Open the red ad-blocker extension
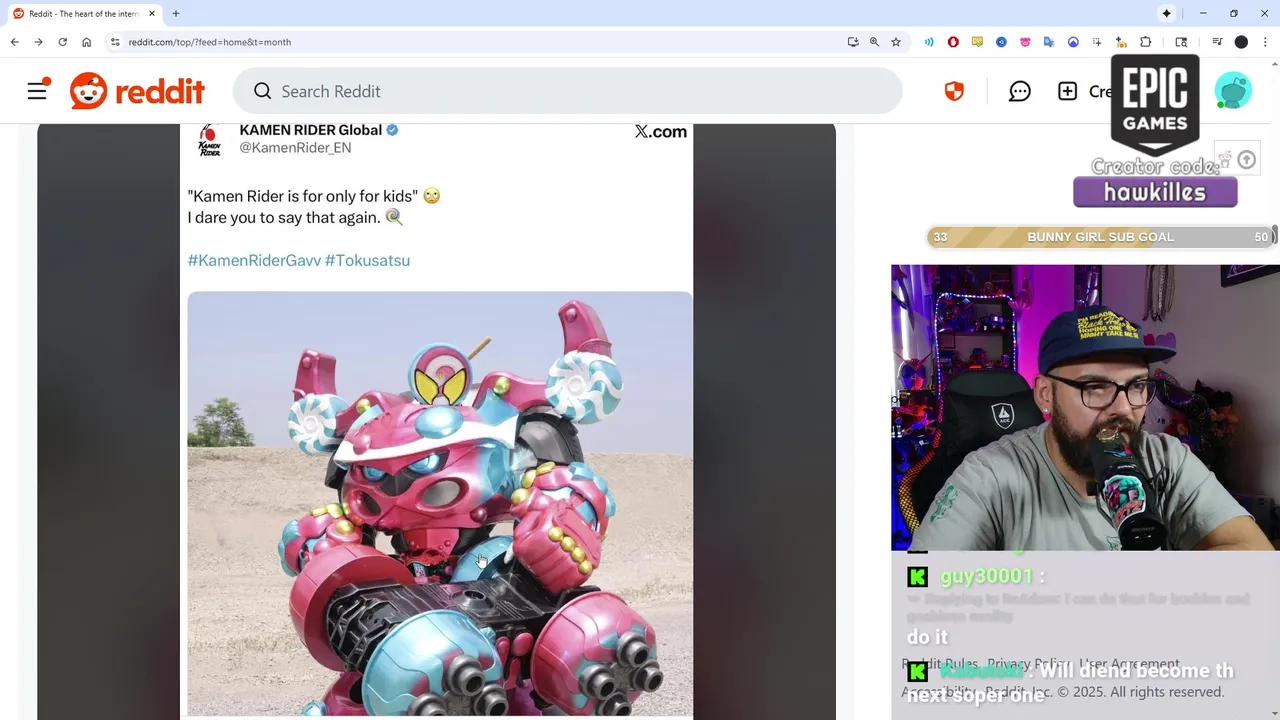1280x720 pixels. [953, 42]
